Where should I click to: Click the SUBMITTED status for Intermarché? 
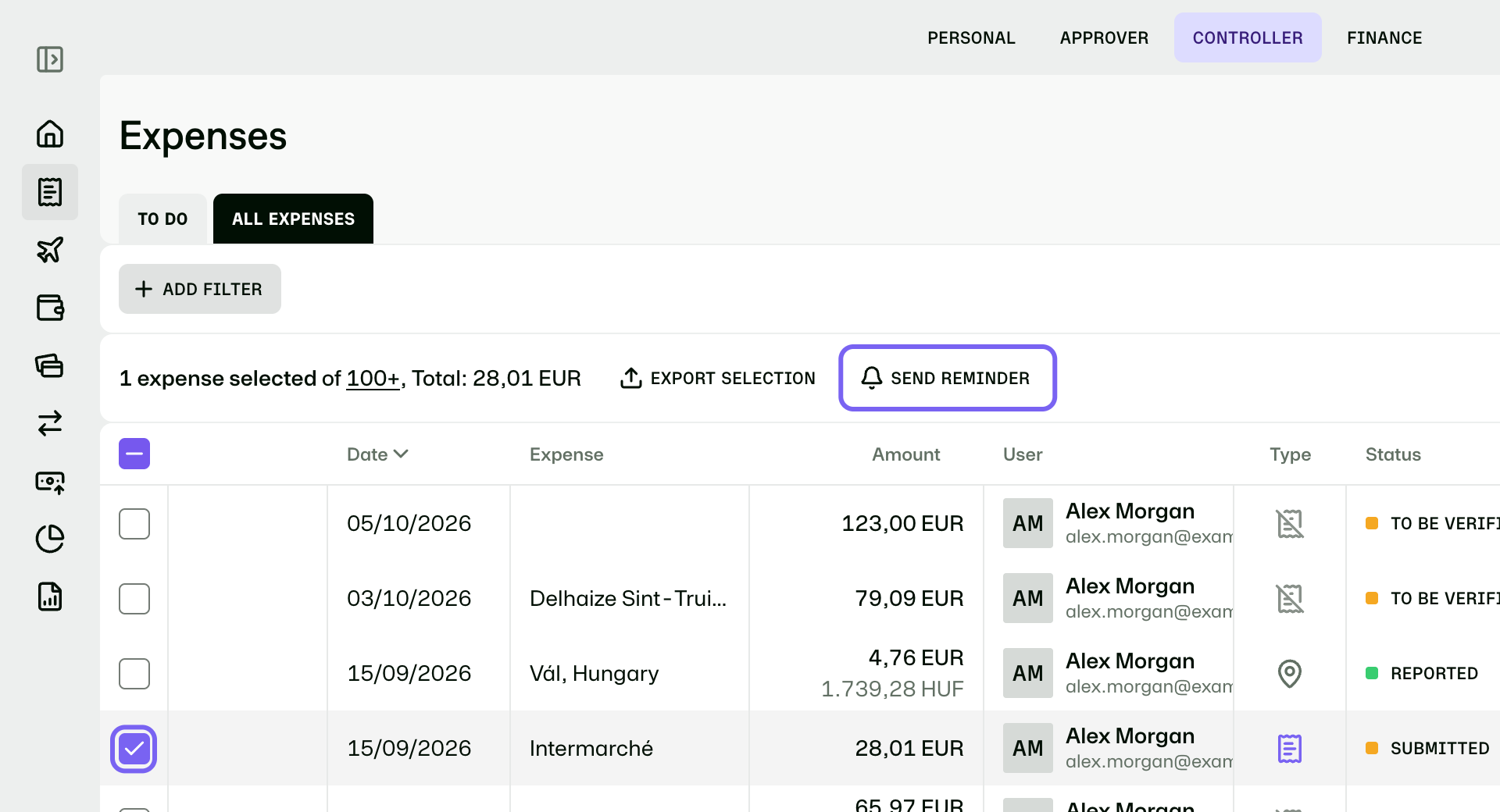coord(1427,748)
